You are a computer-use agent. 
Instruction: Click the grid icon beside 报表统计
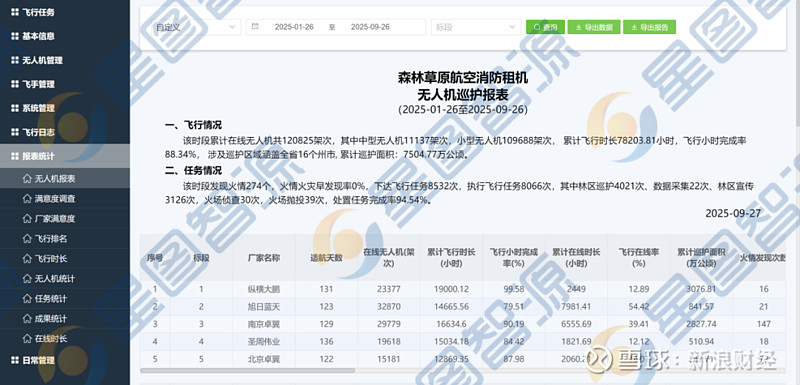point(14,156)
